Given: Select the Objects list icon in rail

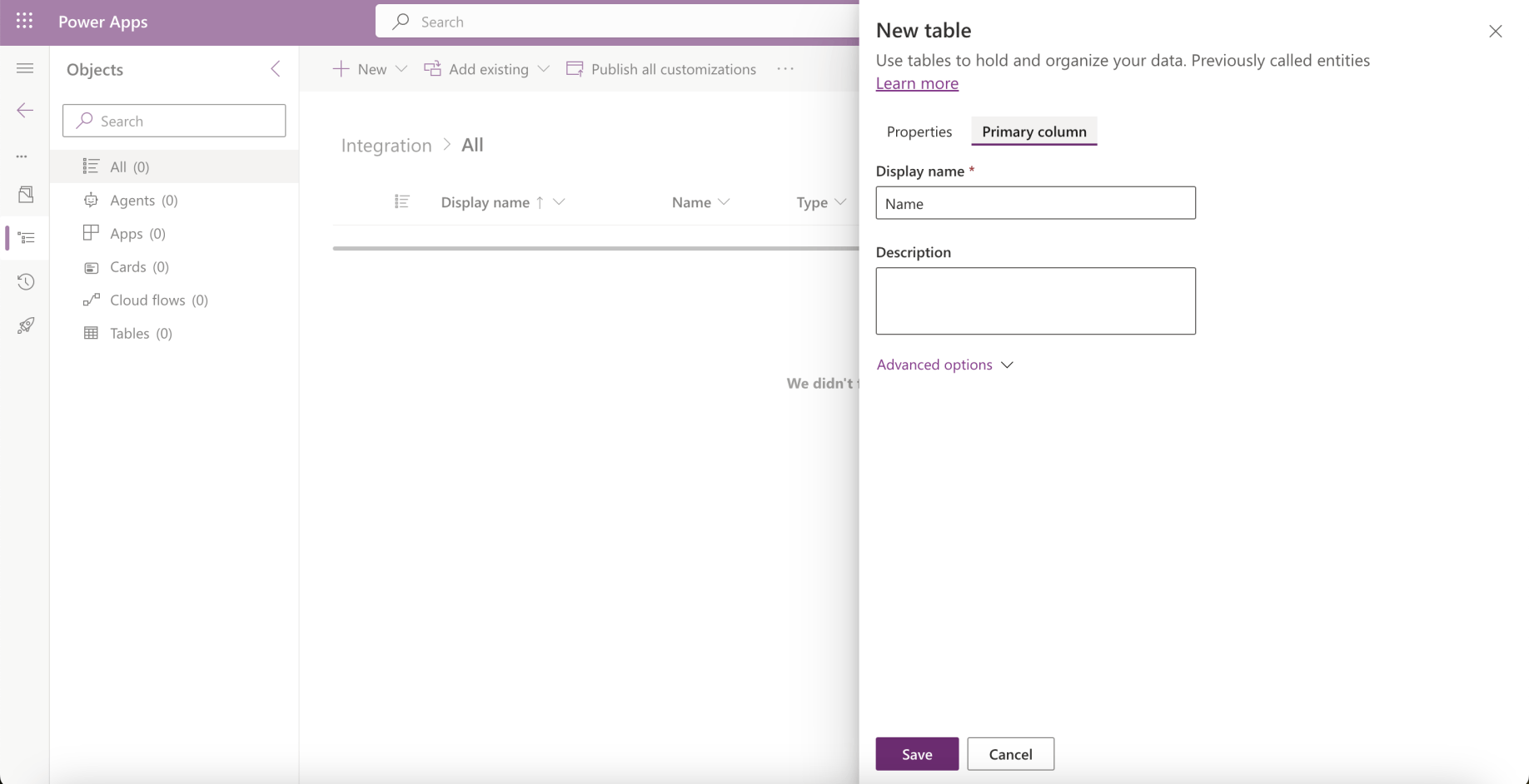Looking at the screenshot, I should pos(26,238).
